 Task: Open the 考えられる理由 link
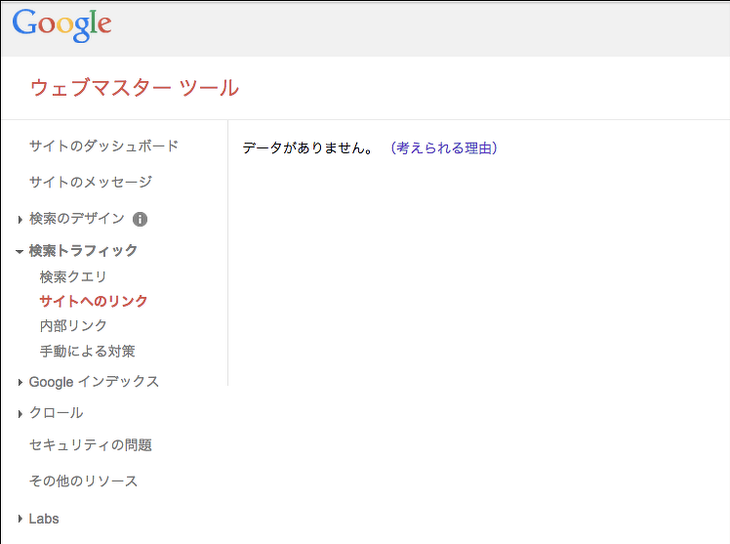pyautogui.click(x=444, y=148)
